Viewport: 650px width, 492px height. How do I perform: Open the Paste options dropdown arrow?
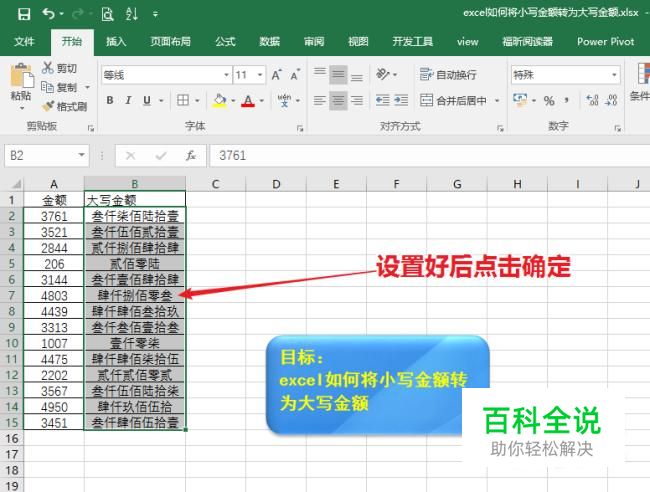[x=21, y=109]
